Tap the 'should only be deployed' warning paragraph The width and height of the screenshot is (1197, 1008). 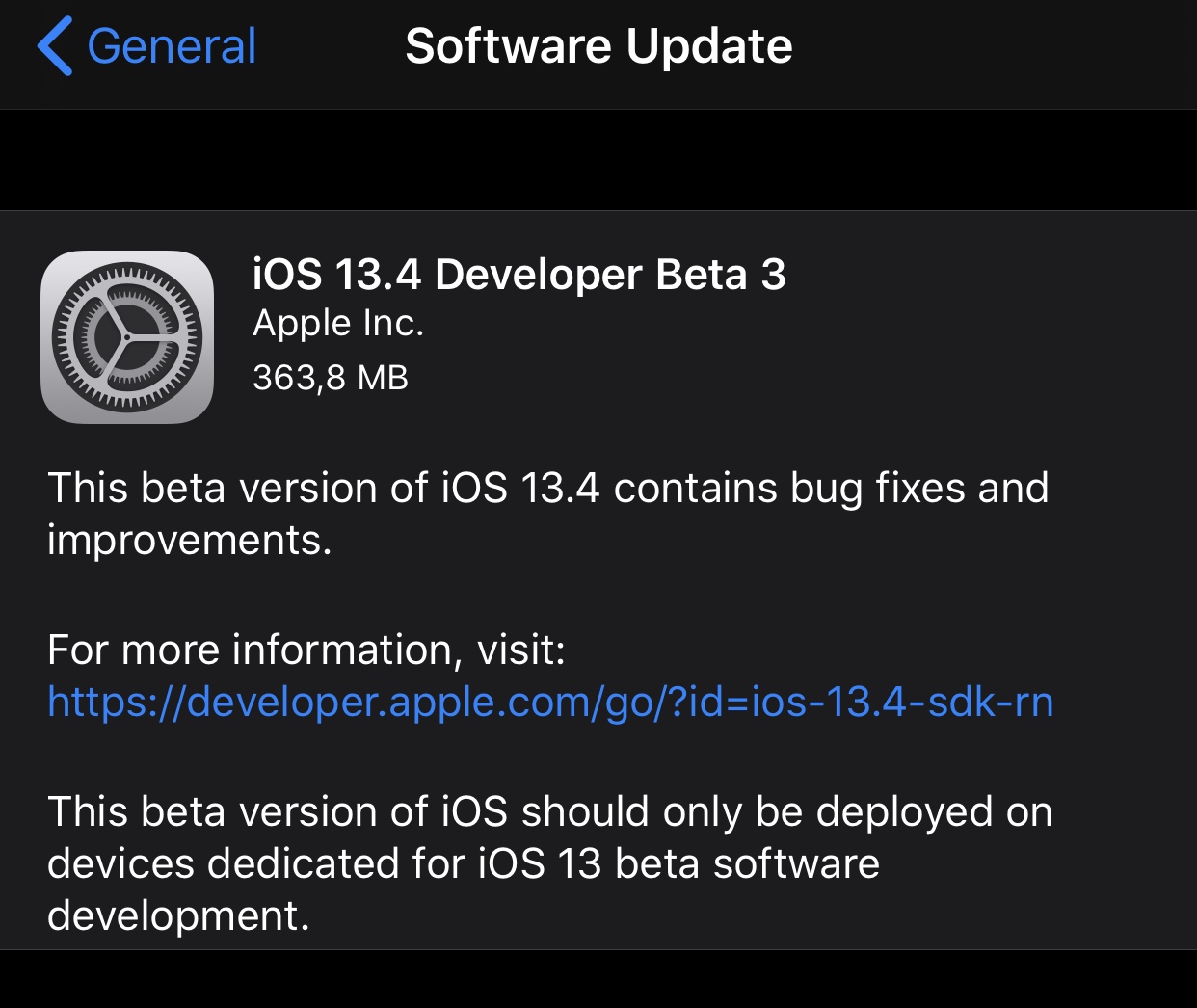click(x=550, y=863)
